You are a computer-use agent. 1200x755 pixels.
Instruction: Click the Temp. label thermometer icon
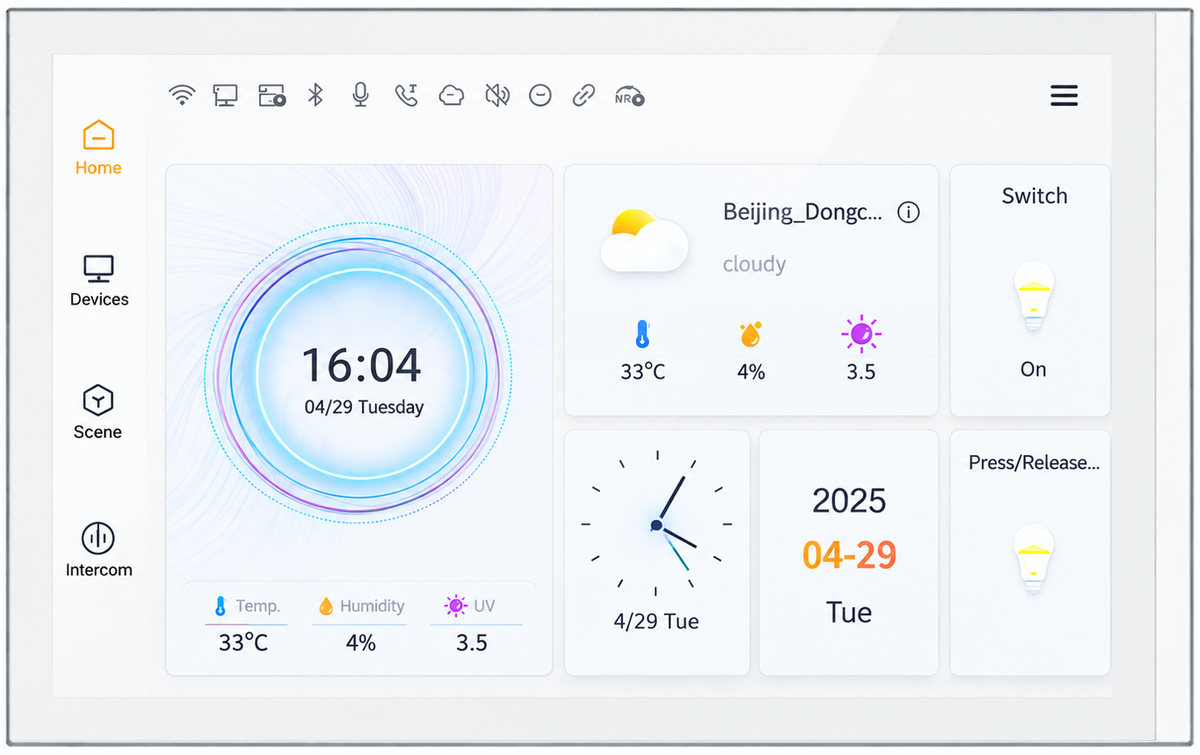[220, 606]
